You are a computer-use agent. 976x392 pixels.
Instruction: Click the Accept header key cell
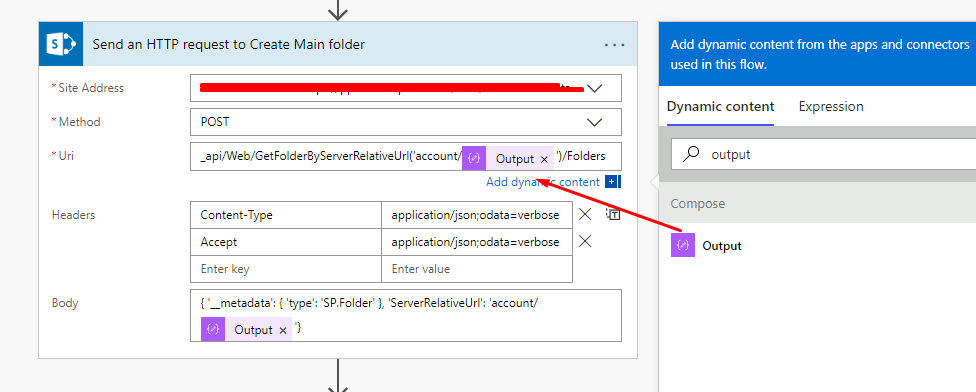coord(286,241)
